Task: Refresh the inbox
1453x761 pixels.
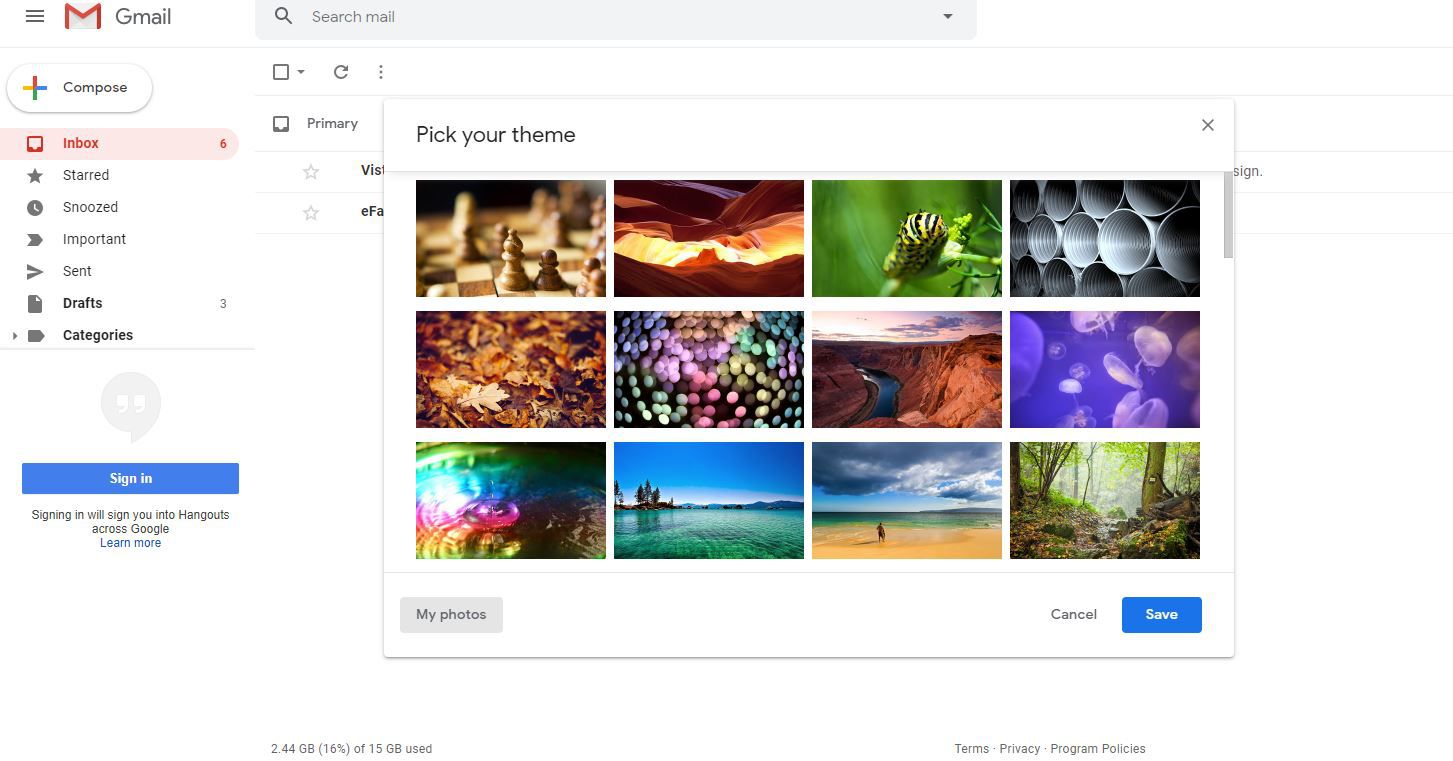Action: (340, 71)
